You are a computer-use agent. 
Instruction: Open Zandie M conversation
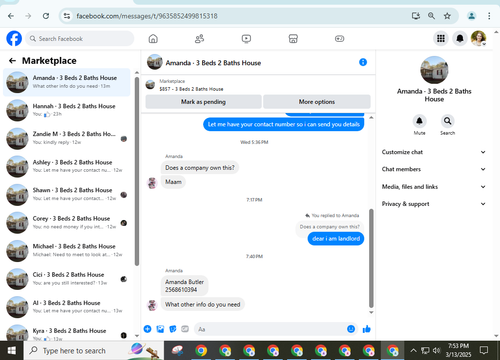(67, 138)
